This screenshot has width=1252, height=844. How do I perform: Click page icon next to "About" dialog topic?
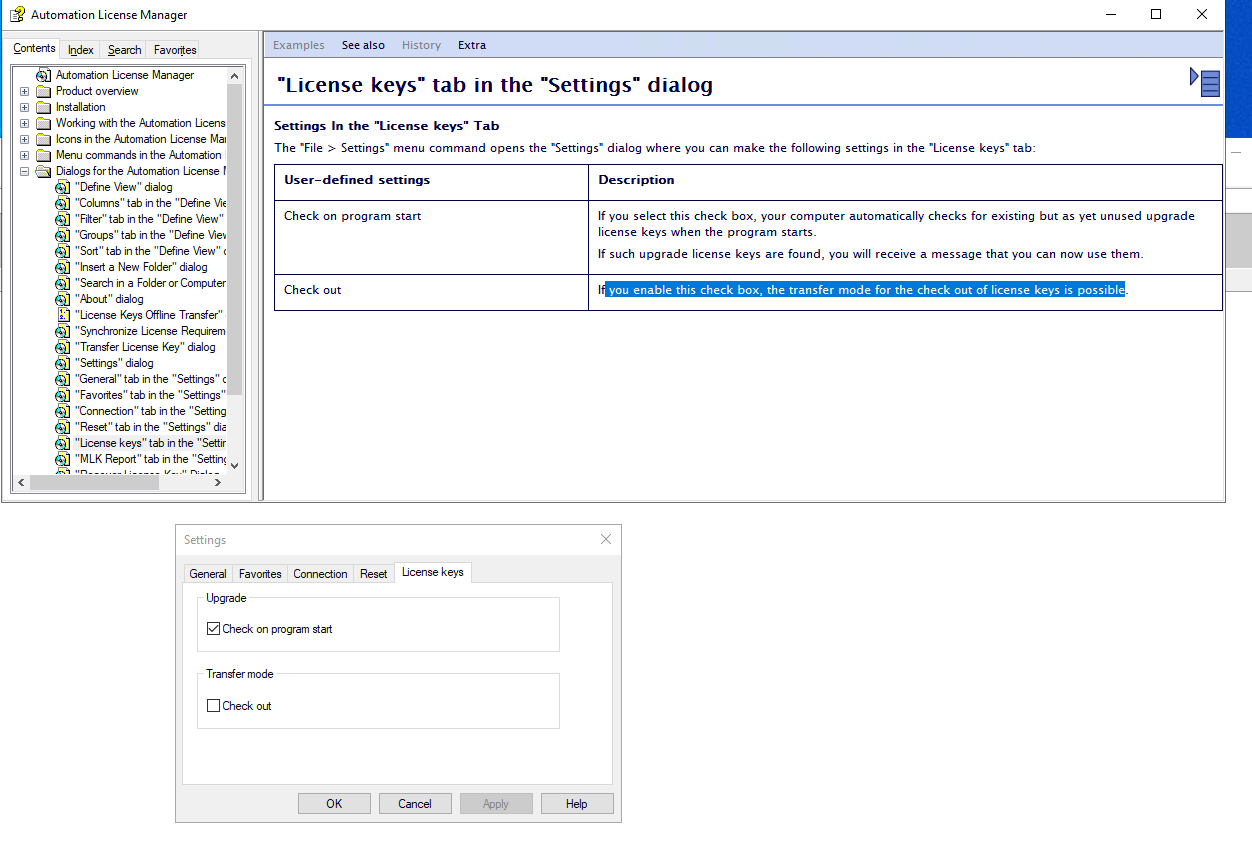(62, 299)
